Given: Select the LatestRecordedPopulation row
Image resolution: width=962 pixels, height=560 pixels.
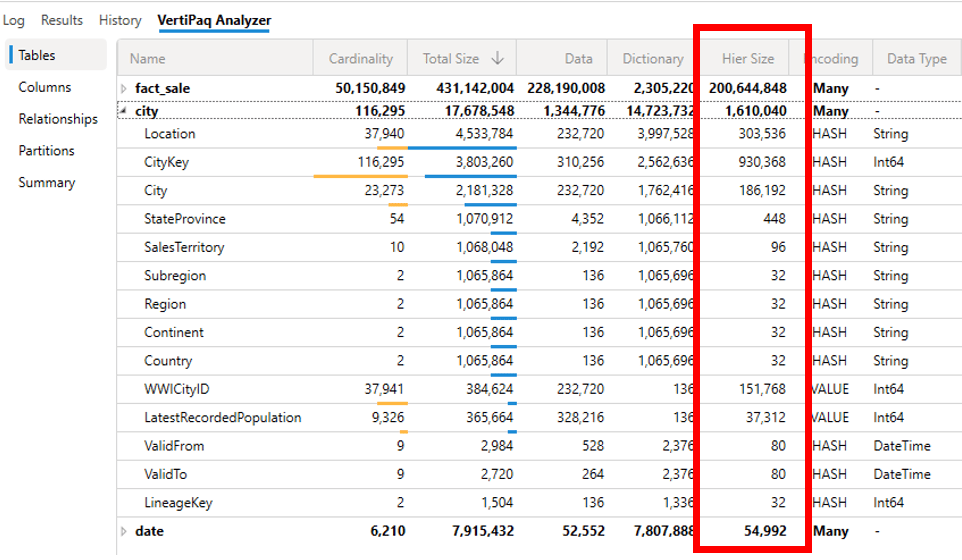Looking at the screenshot, I should (222, 417).
